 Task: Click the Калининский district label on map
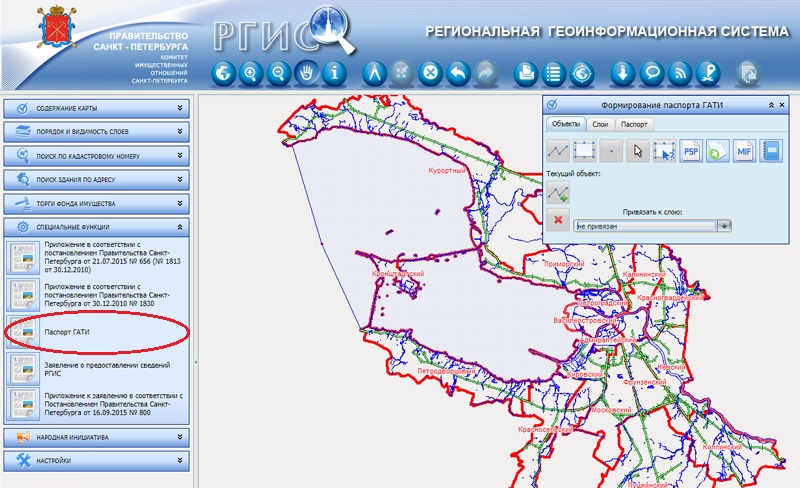click(644, 274)
